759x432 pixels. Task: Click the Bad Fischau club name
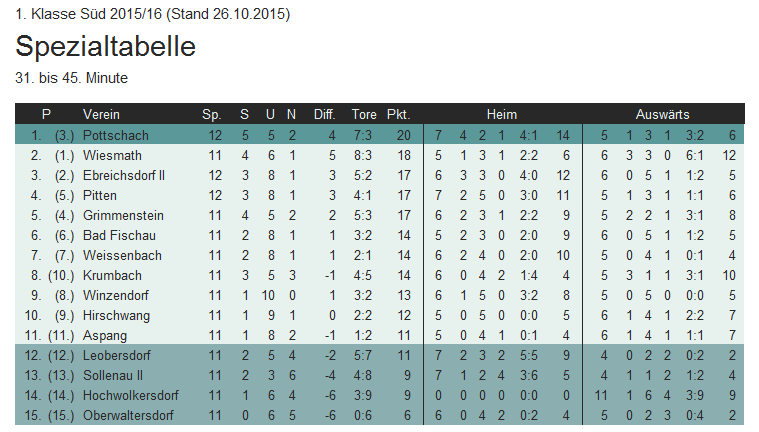pyautogui.click(x=119, y=235)
